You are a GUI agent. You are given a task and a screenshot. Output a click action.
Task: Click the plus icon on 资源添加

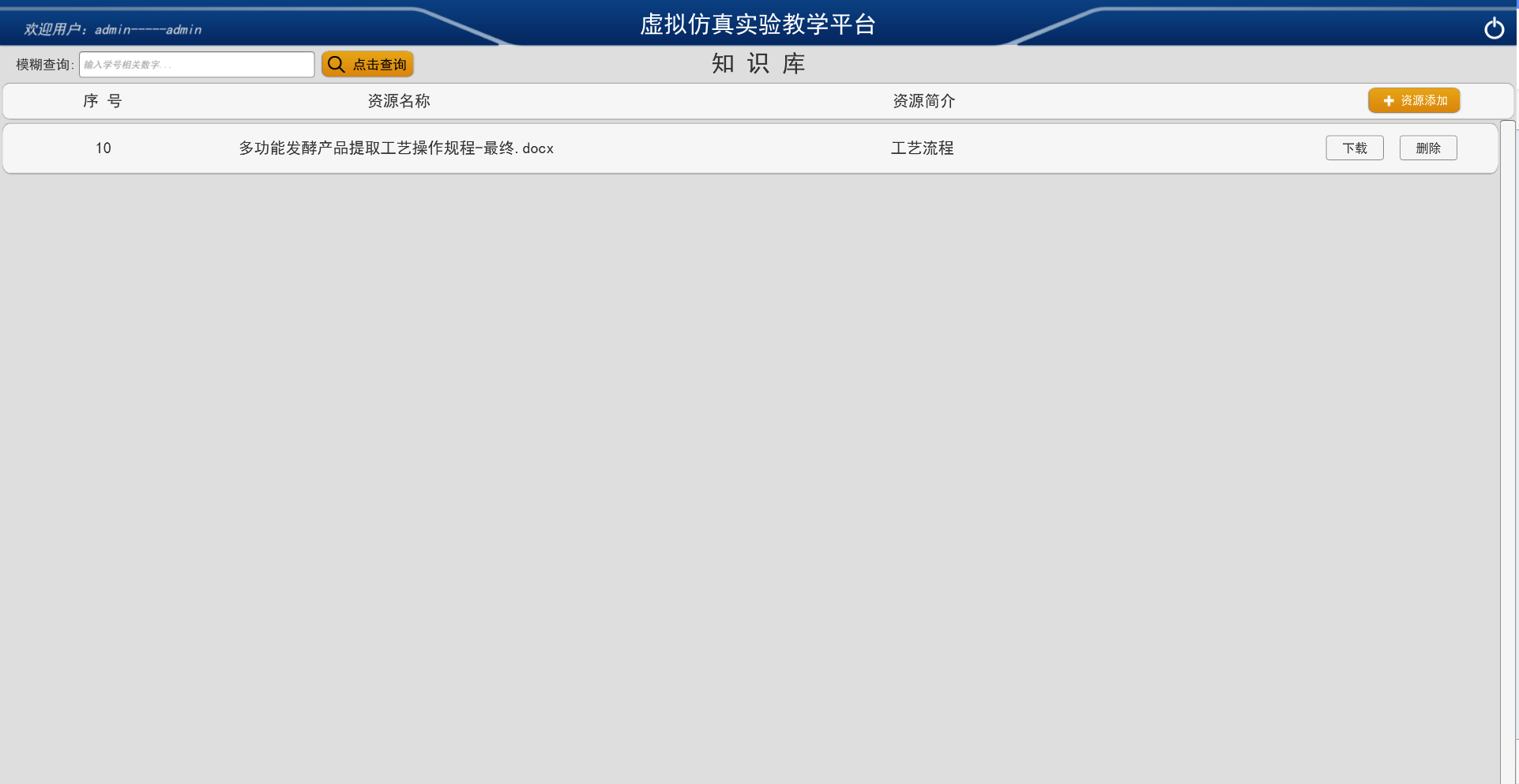point(1388,101)
